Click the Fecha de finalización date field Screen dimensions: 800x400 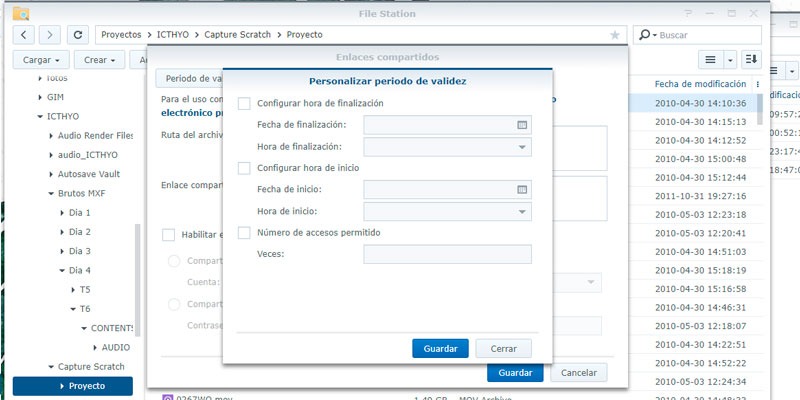(447, 124)
